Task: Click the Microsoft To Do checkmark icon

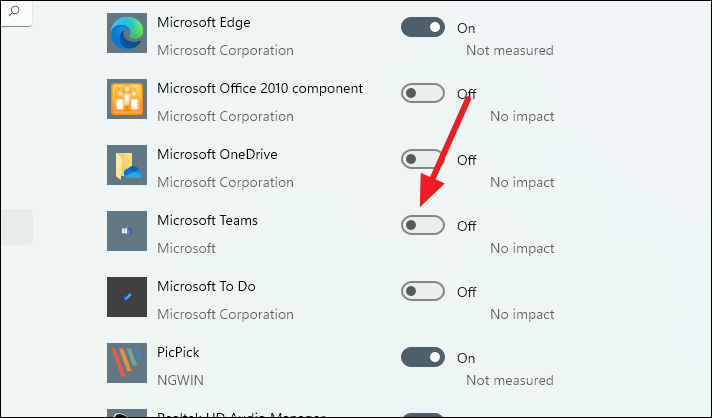Action: click(127, 297)
